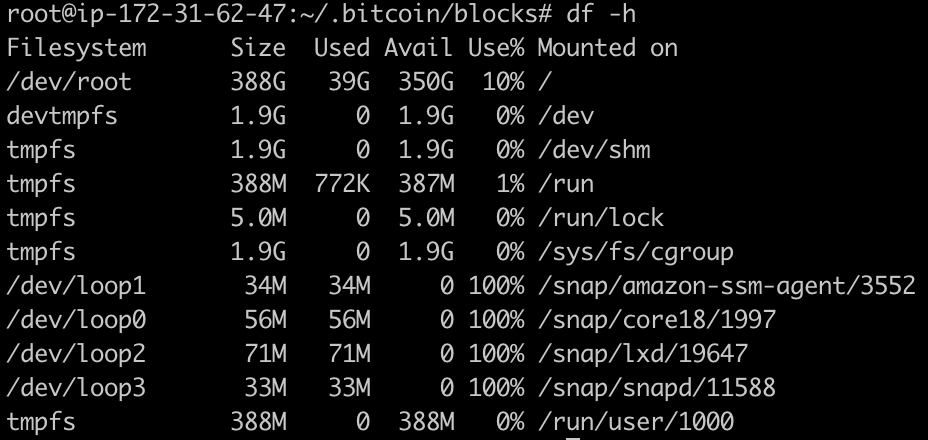Click the /dev/shm mount path
The width and height of the screenshot is (928, 440).
pyautogui.click(x=594, y=150)
